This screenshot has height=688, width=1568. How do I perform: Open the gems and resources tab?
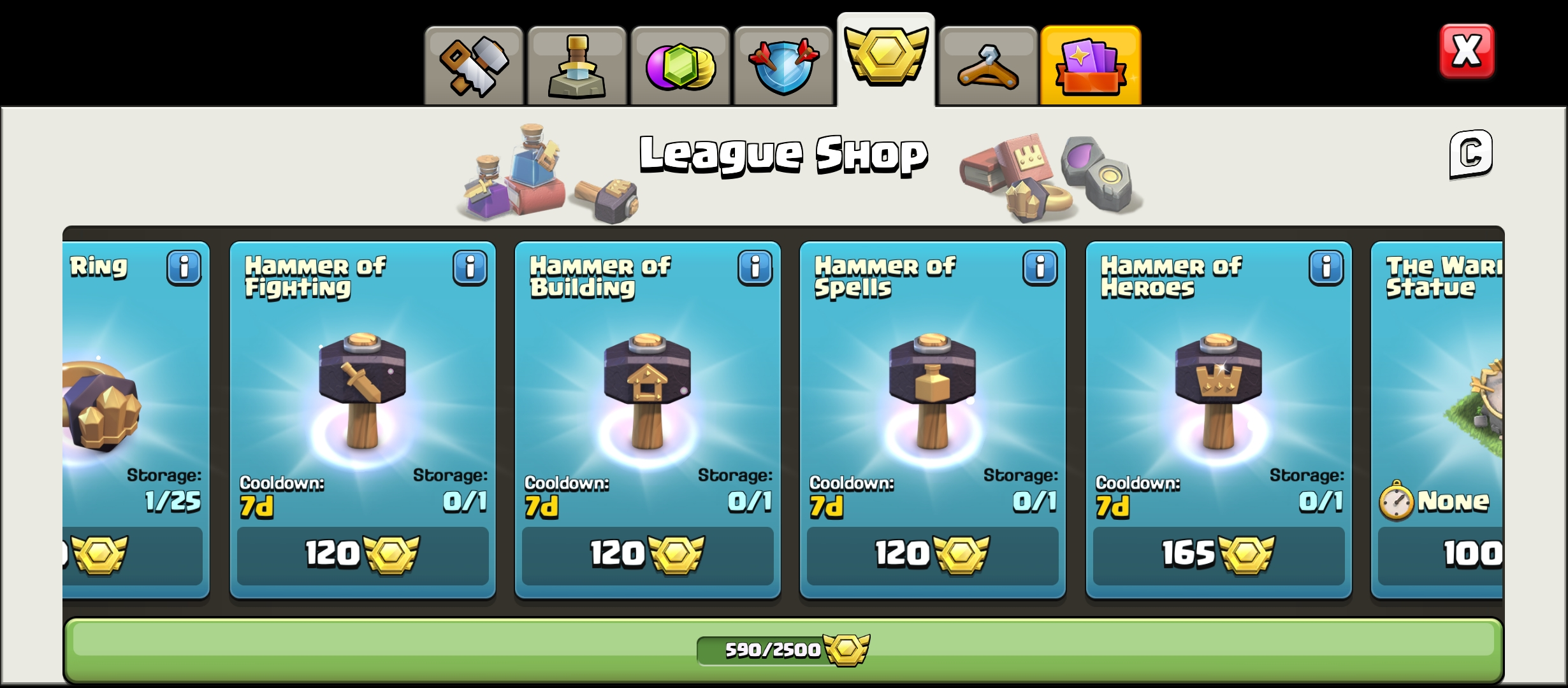680,66
